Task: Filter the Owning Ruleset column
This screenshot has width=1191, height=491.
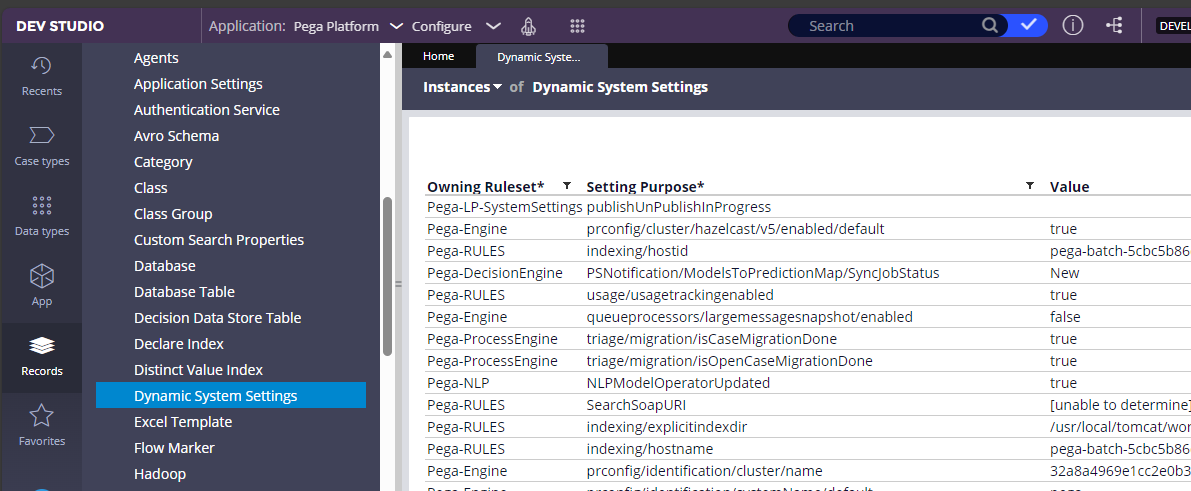Action: [x=567, y=186]
